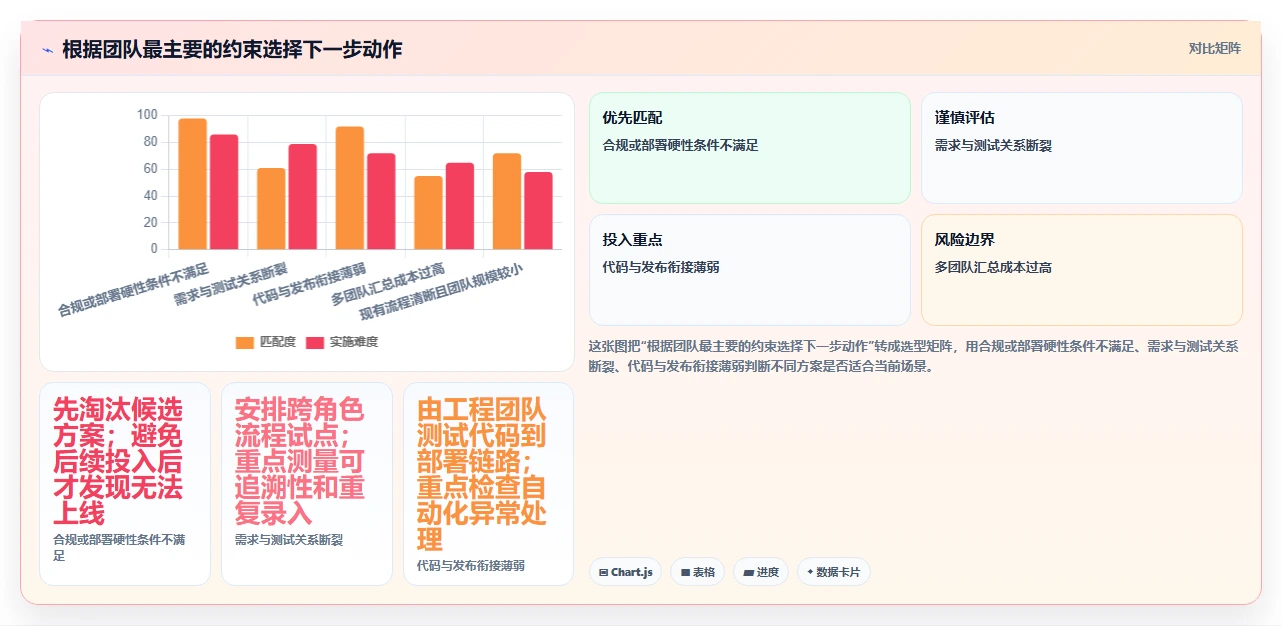Click the x-axis label 需求与测试关系断裂
This screenshot has height=626, width=1282.
(x=231, y=285)
